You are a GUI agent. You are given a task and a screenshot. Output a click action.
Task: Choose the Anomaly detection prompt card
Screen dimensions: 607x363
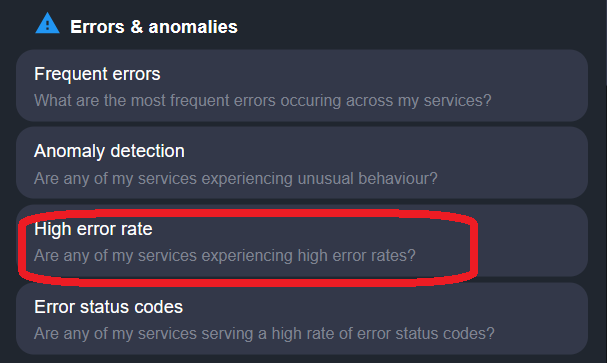pos(302,163)
